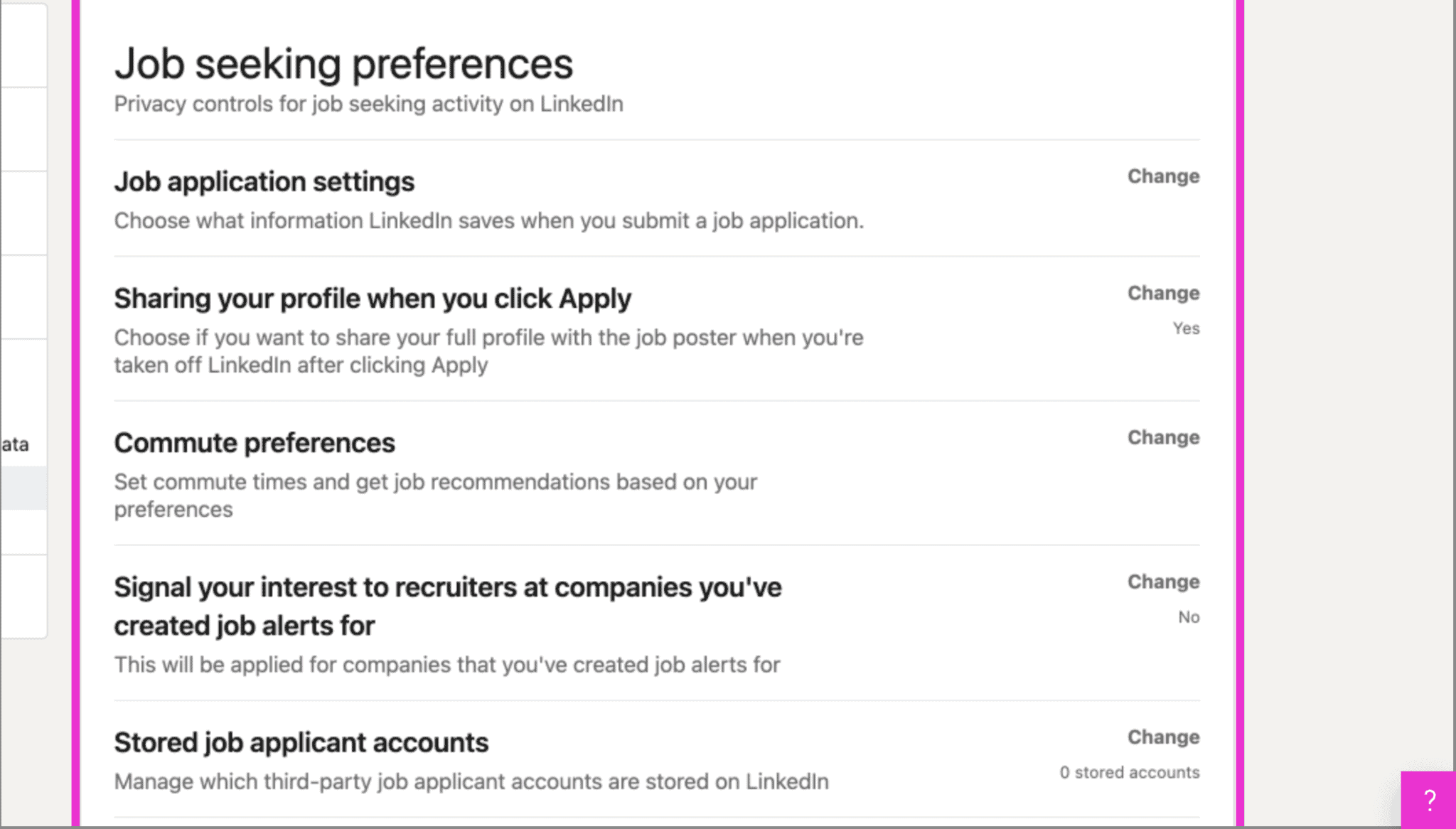Click the description under Commute preferences
1456x829 pixels.
pyautogui.click(x=435, y=495)
